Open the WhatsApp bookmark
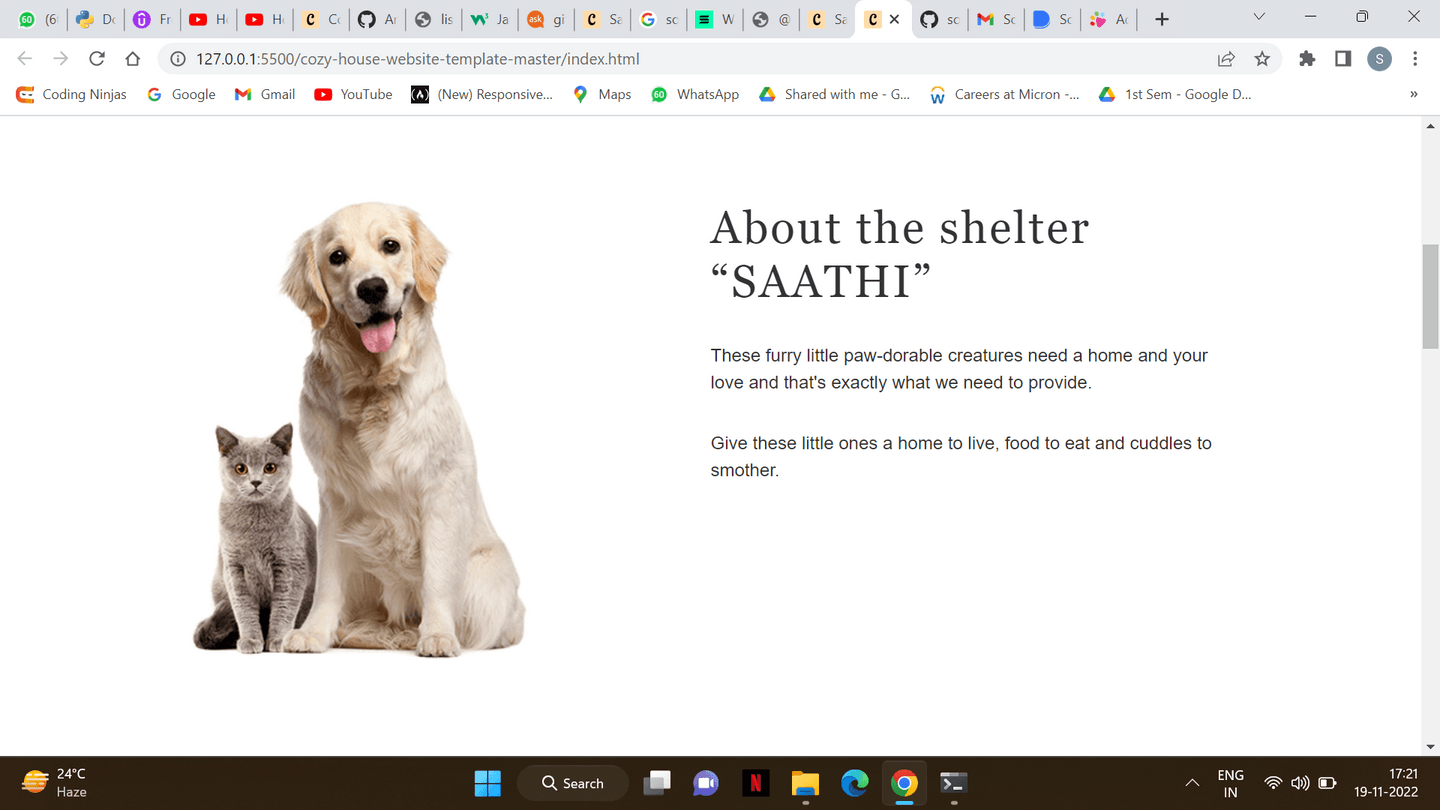Screen dimensions: 1440x810 click(695, 94)
